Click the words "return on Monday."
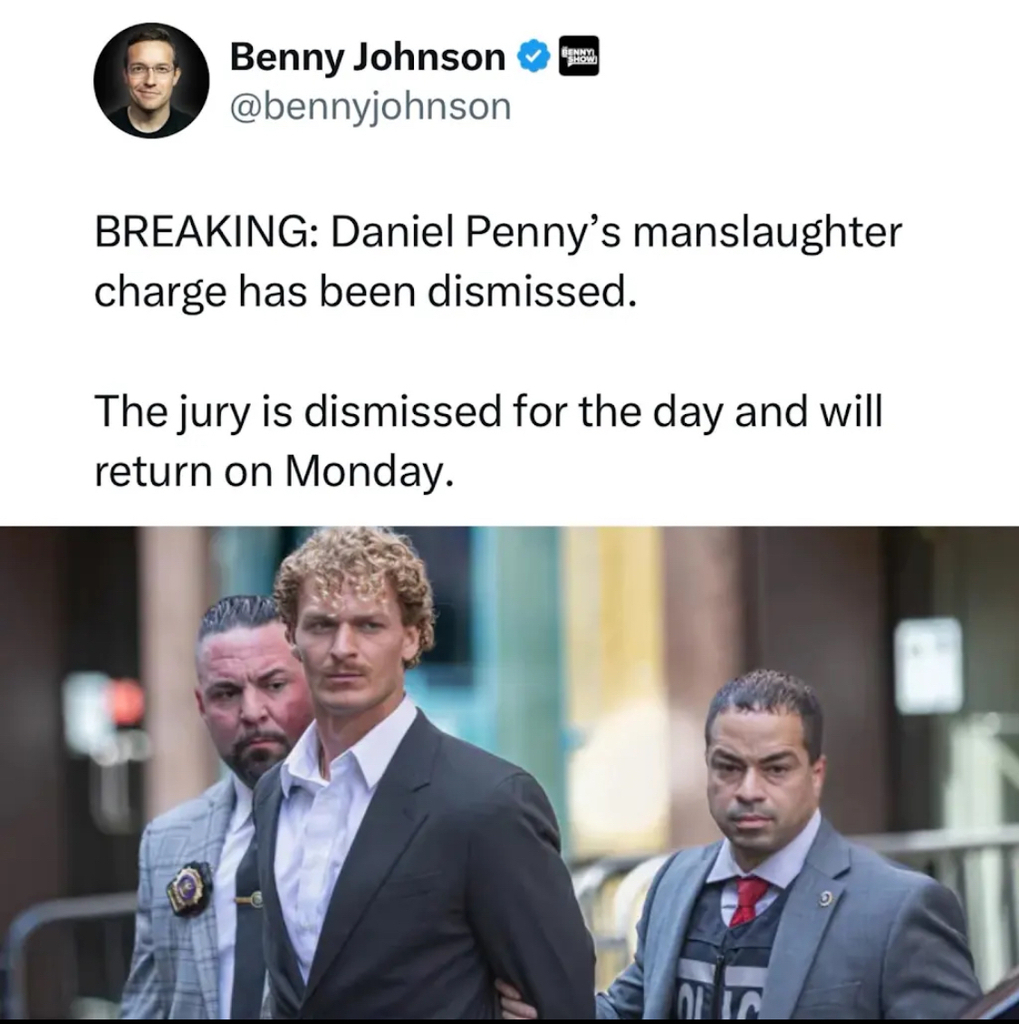Screen dimensions: 1019x1024 tap(274, 472)
